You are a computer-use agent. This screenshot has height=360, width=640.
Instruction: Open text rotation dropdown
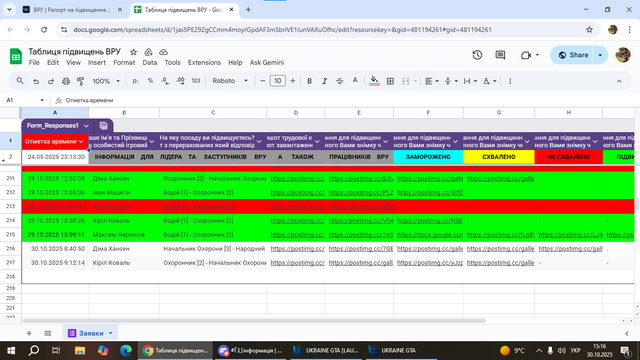point(489,81)
